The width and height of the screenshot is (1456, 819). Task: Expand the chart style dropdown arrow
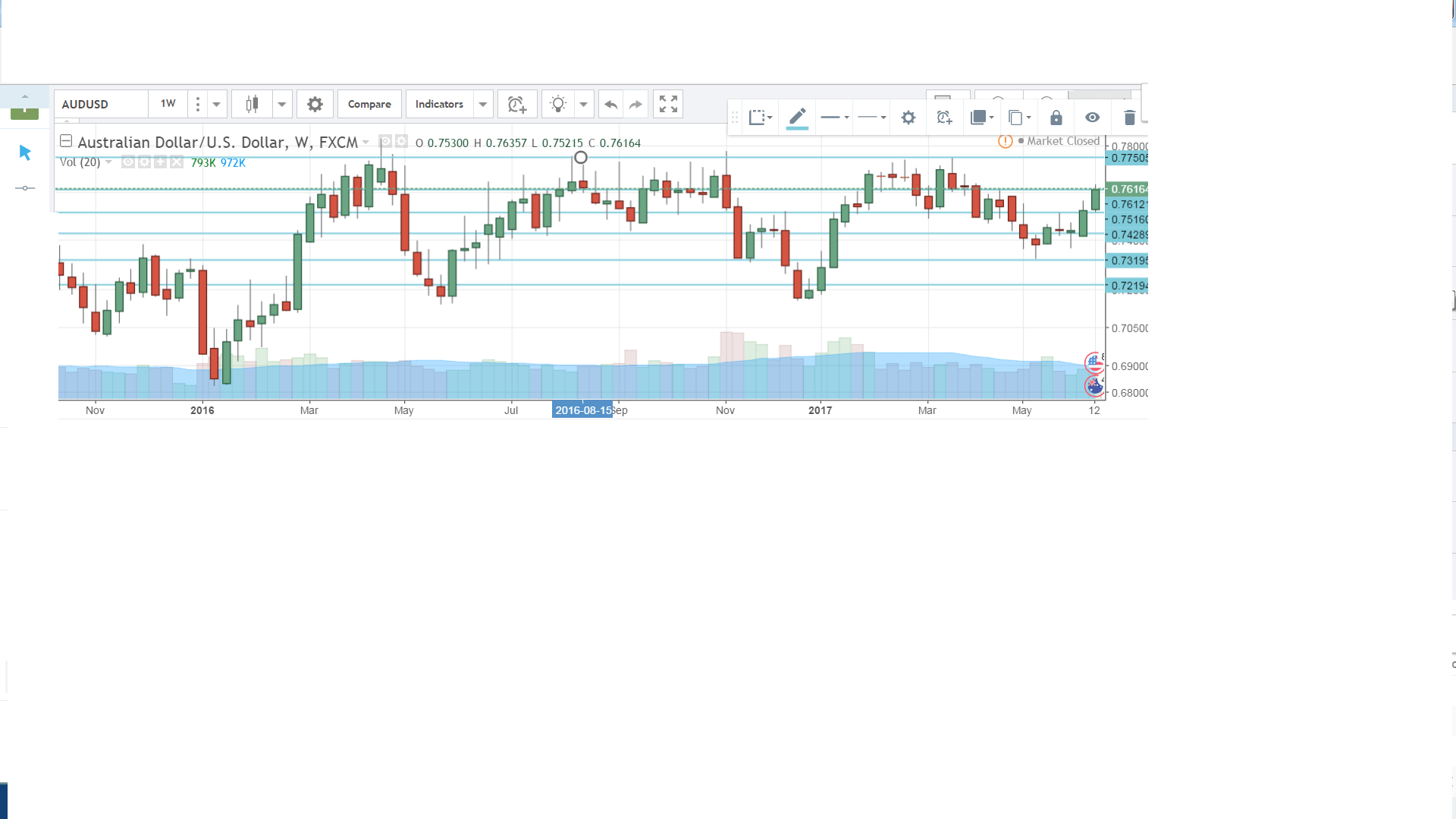coord(281,104)
